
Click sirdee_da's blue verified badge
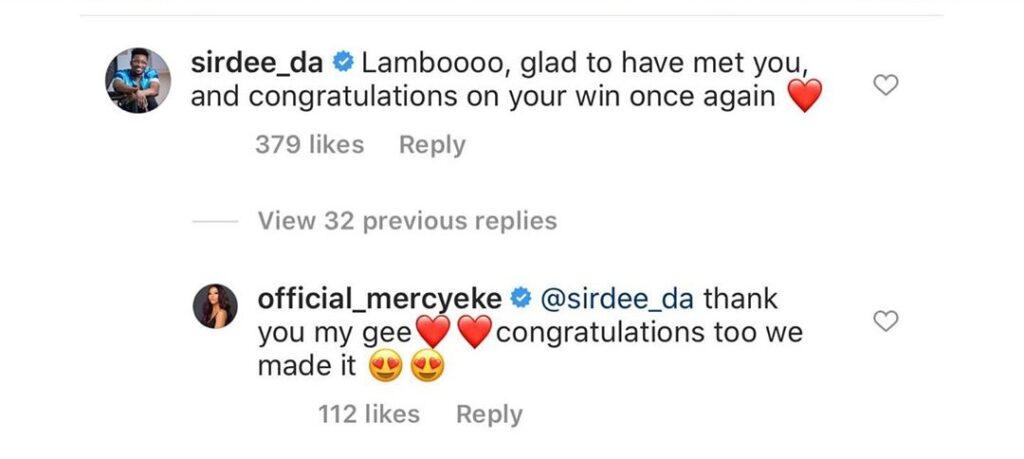point(343,63)
